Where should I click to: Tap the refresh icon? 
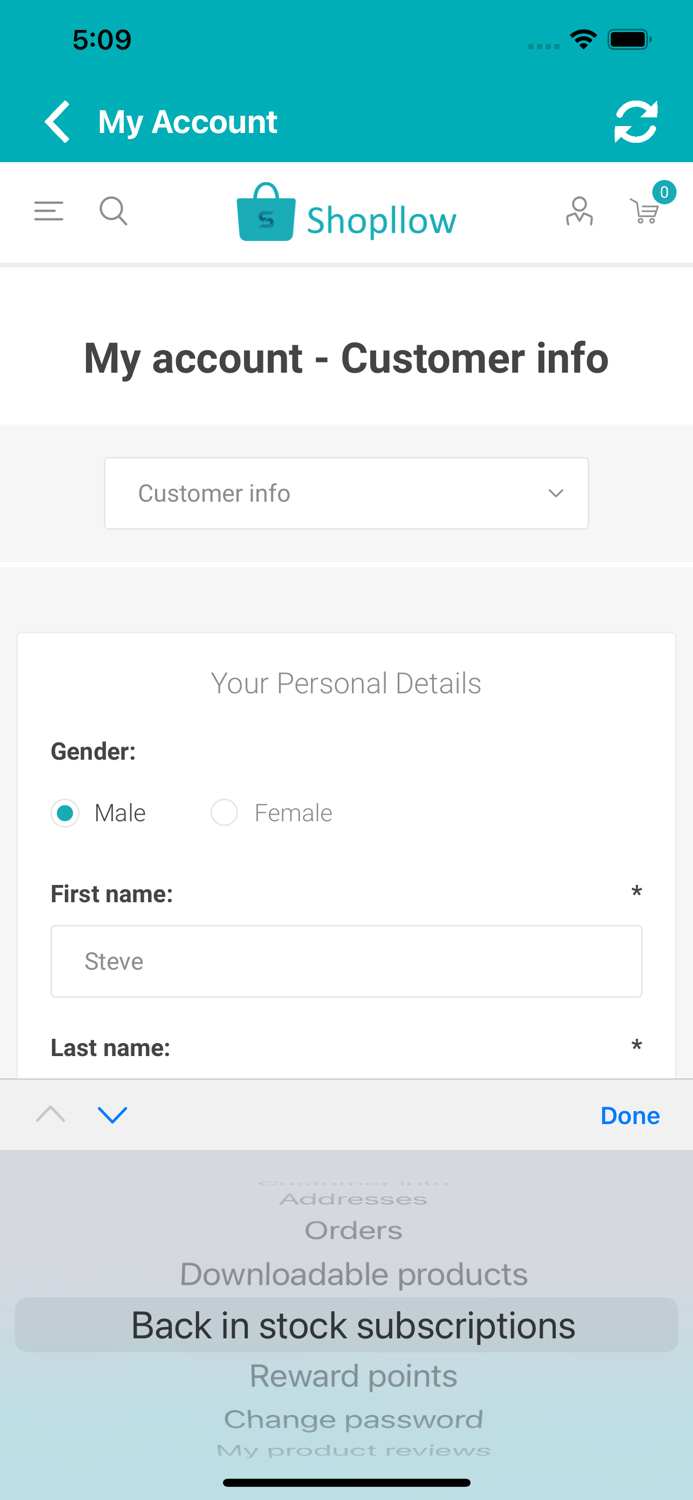pyautogui.click(x=635, y=122)
